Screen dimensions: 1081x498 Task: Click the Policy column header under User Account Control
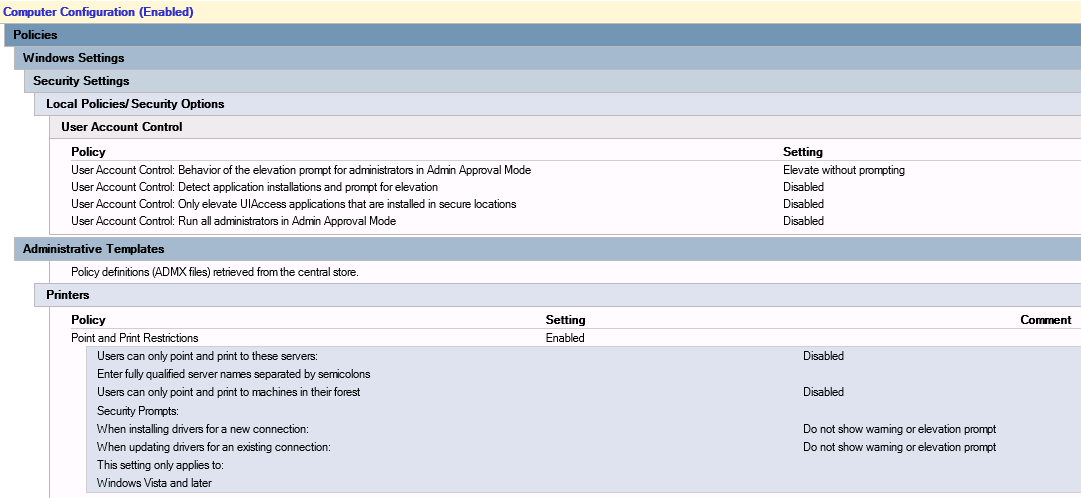point(88,152)
